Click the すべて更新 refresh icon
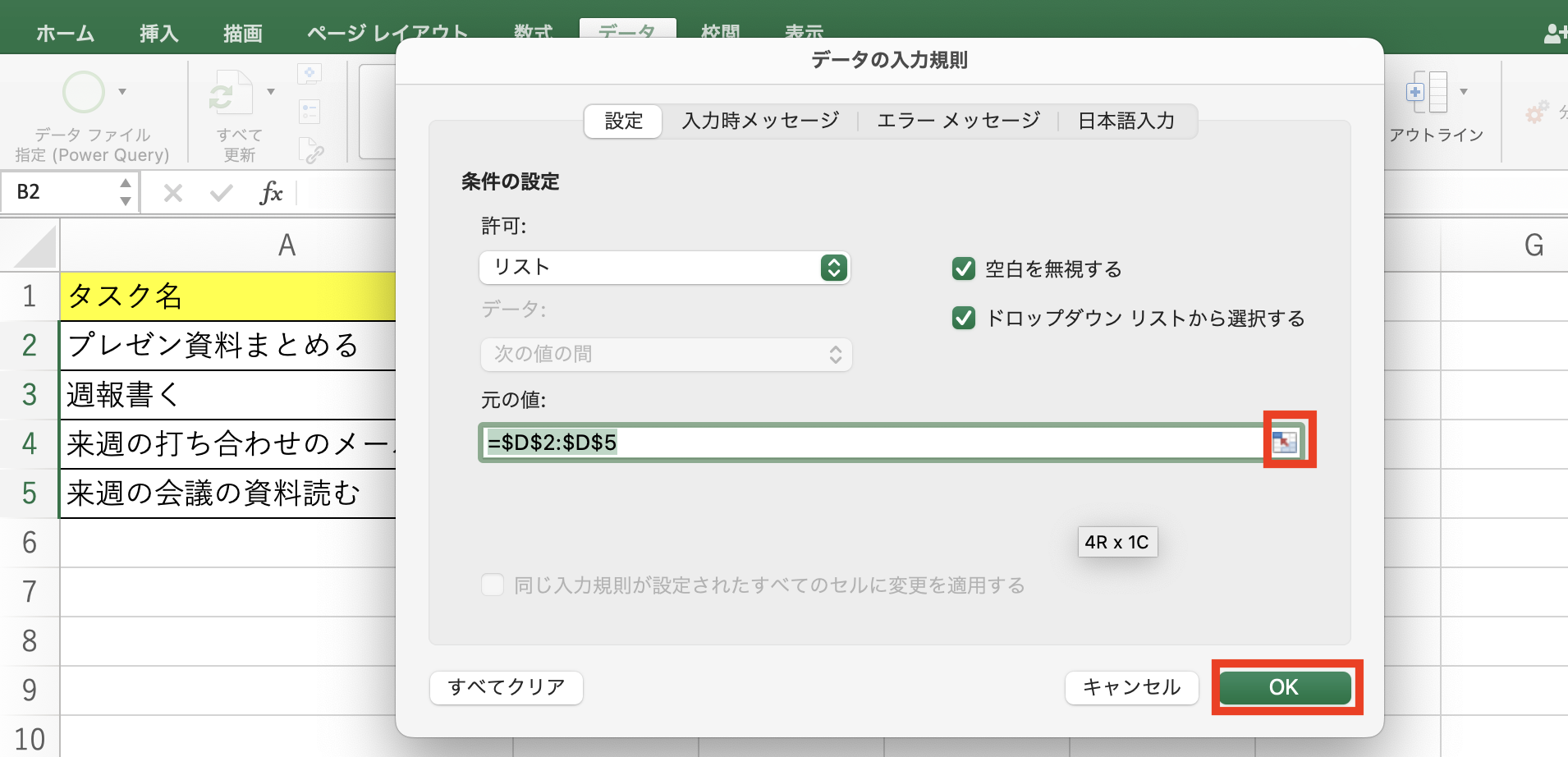 click(x=232, y=93)
